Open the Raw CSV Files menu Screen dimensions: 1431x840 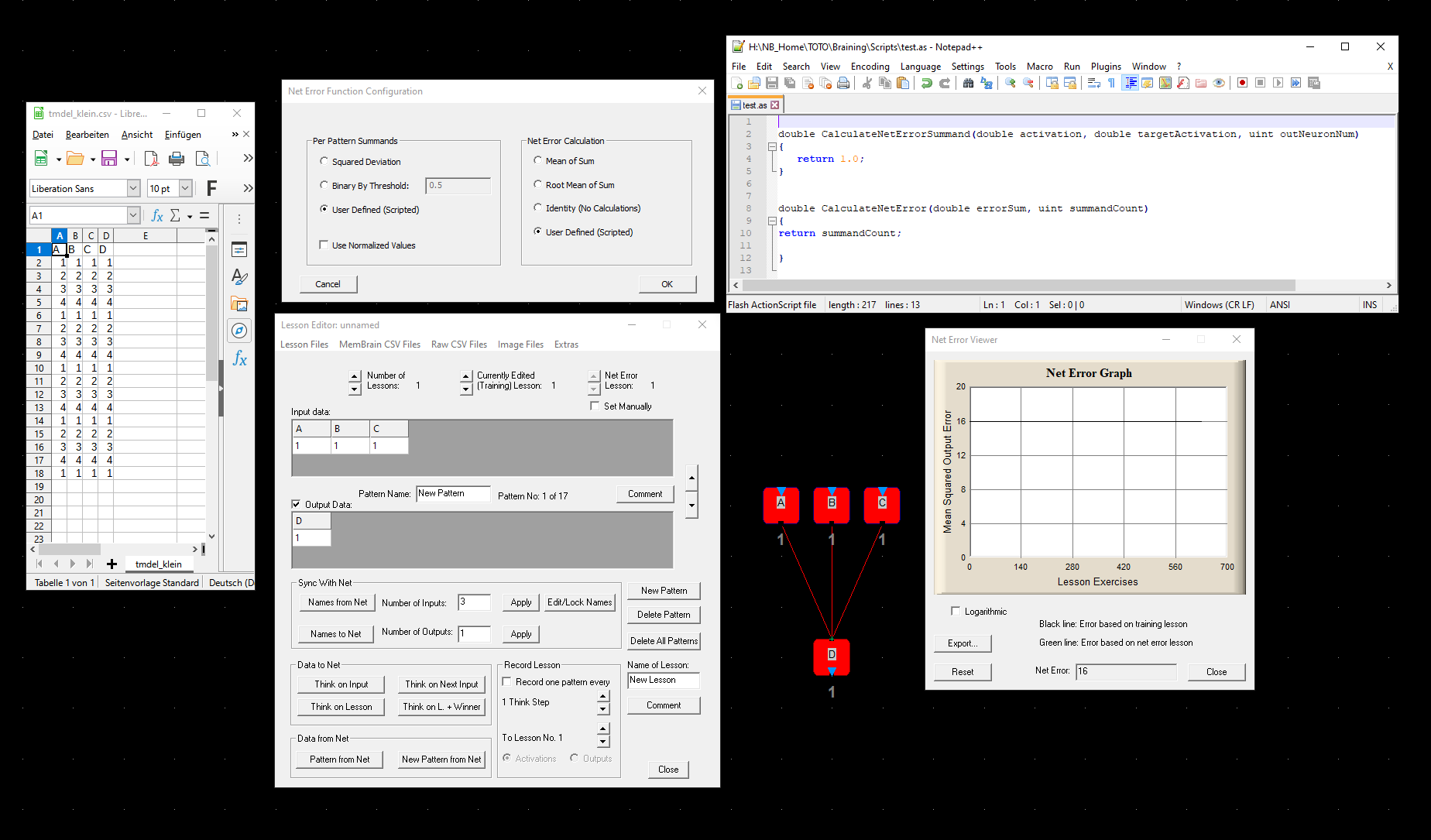click(458, 345)
